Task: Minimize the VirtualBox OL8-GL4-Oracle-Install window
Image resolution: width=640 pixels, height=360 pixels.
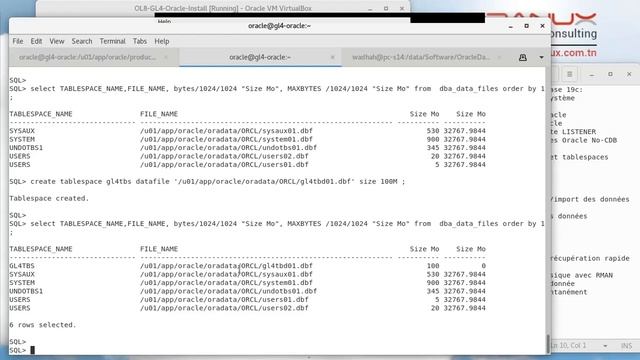Action: click(x=370, y=8)
